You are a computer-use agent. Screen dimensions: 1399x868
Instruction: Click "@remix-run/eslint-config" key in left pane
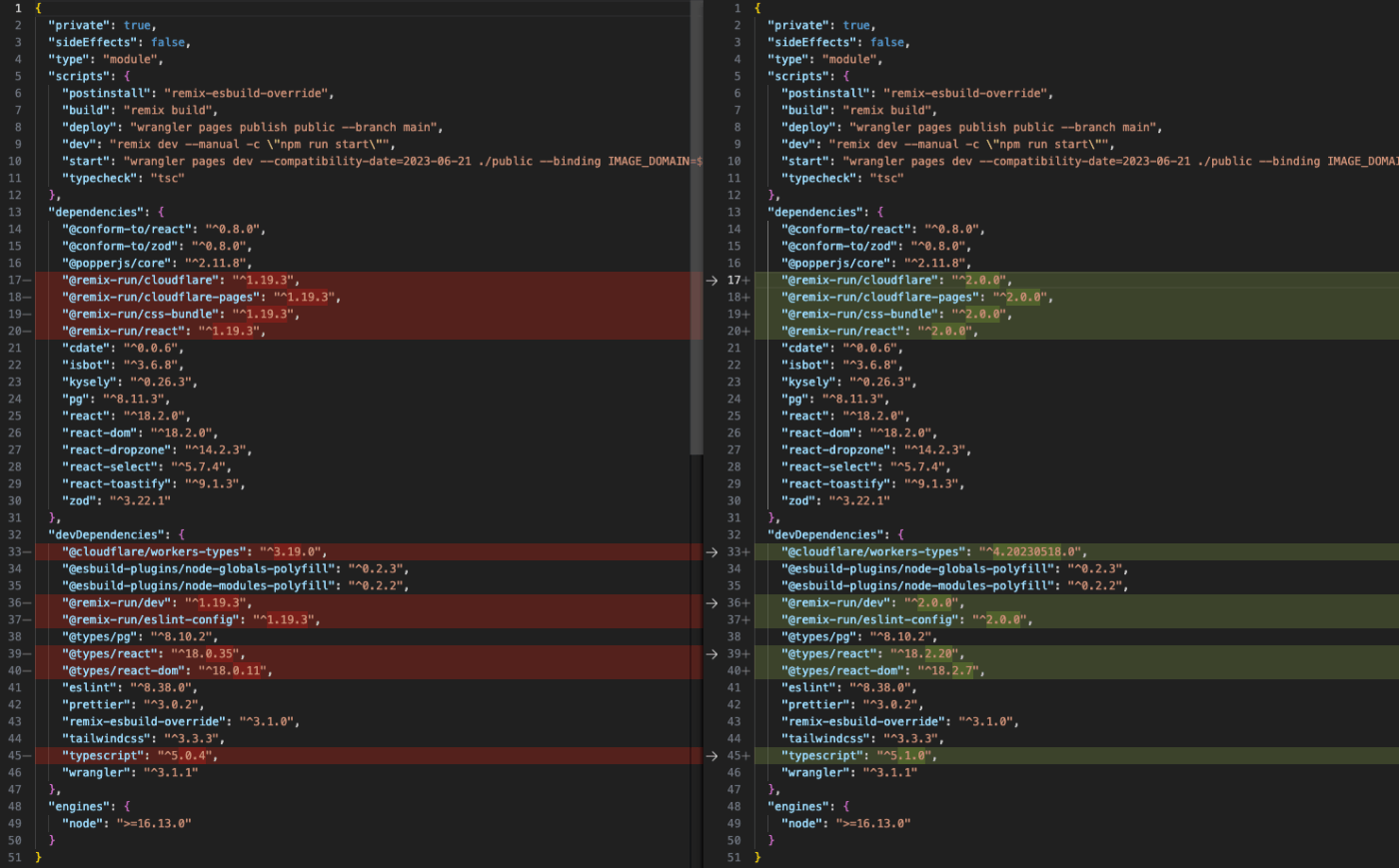(x=150, y=620)
